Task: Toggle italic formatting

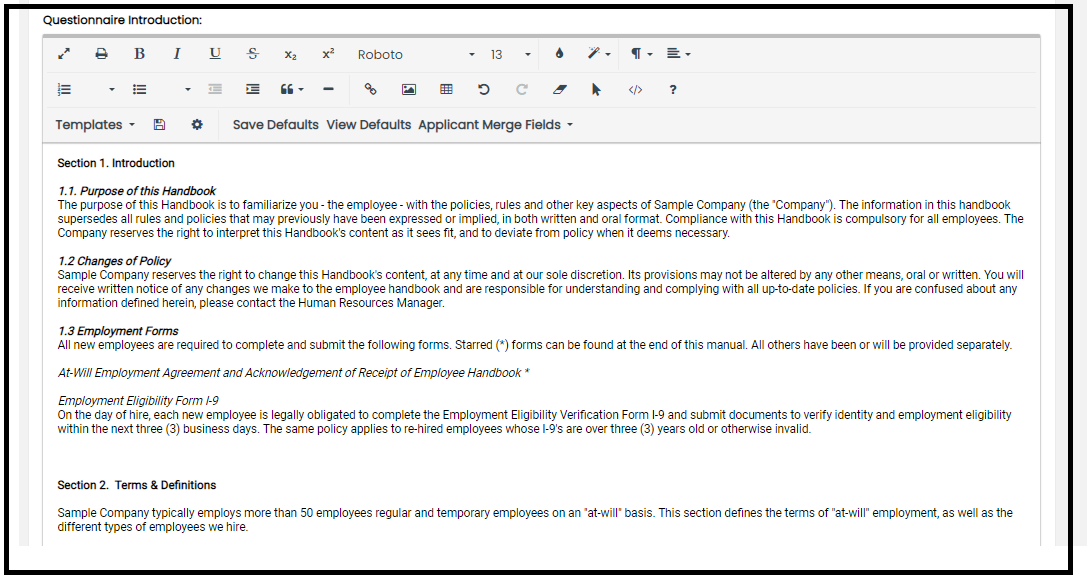Action: pos(177,54)
